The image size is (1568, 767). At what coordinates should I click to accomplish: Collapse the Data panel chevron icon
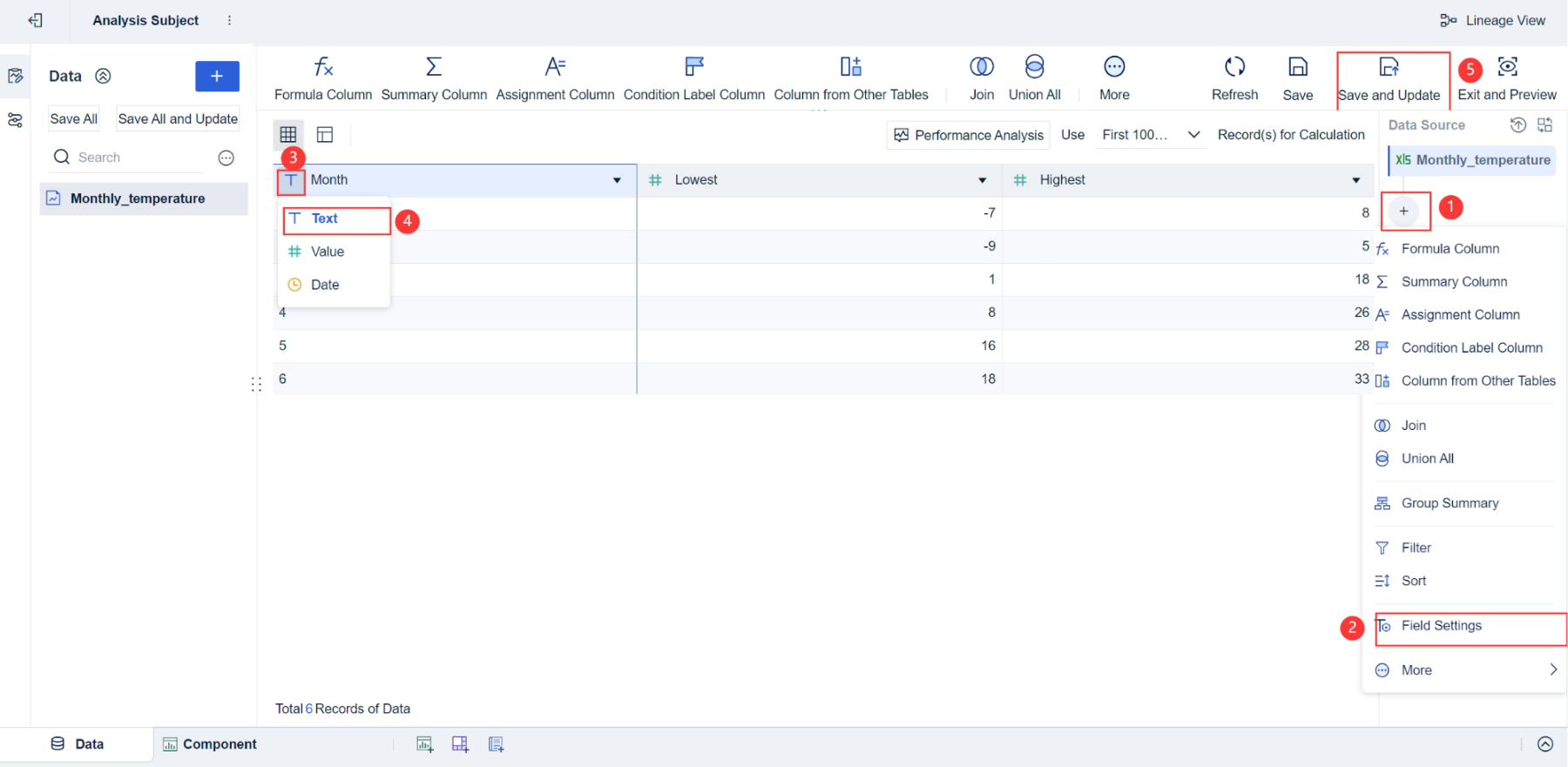[103, 76]
